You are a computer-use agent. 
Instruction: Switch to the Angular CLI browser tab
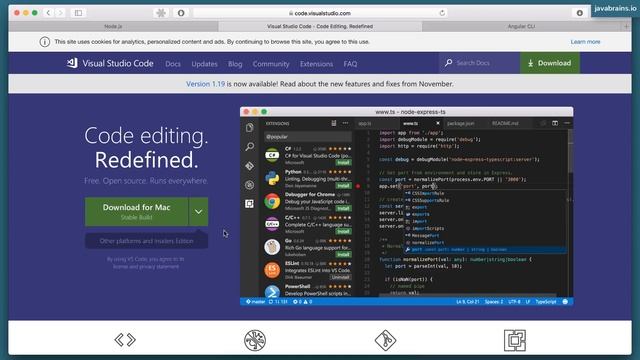click(521, 27)
